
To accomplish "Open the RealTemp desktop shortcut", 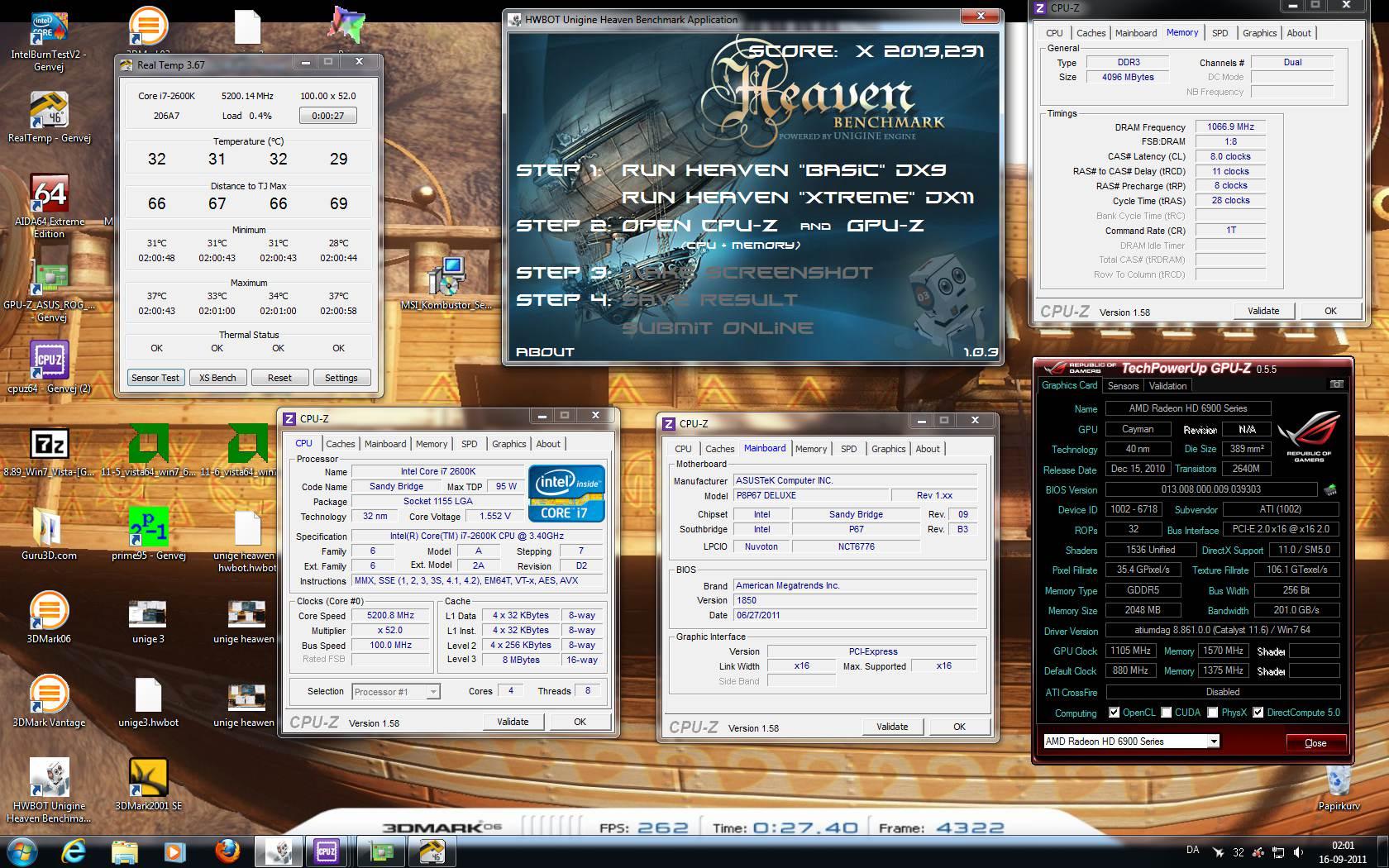I will click(49, 117).
